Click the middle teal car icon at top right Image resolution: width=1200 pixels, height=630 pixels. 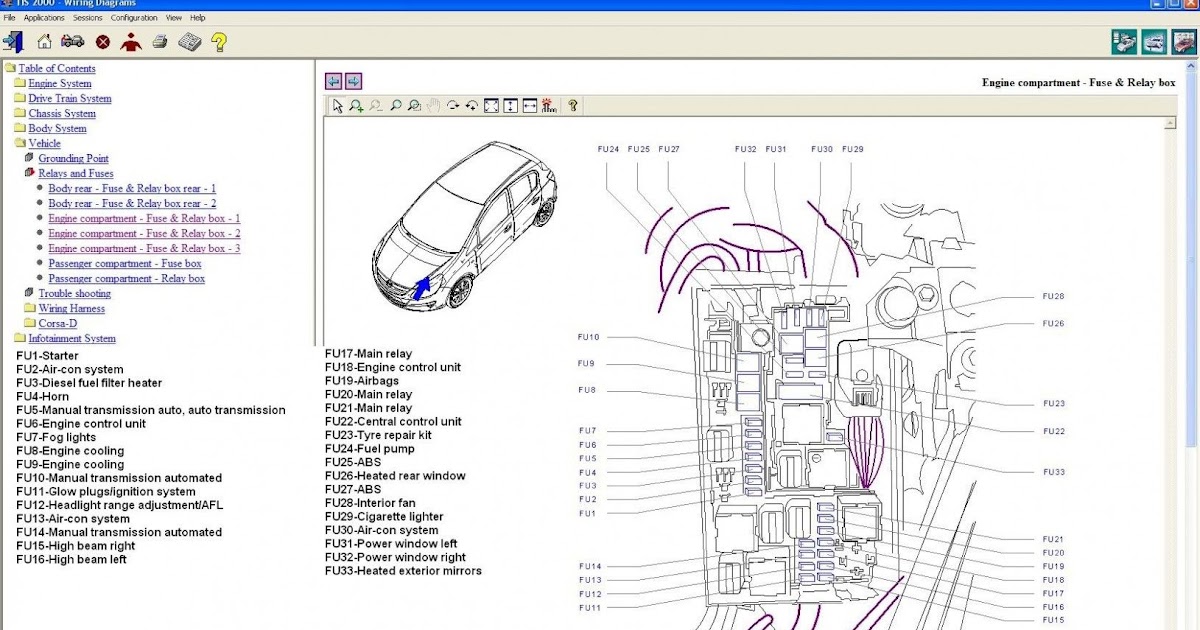point(1153,42)
